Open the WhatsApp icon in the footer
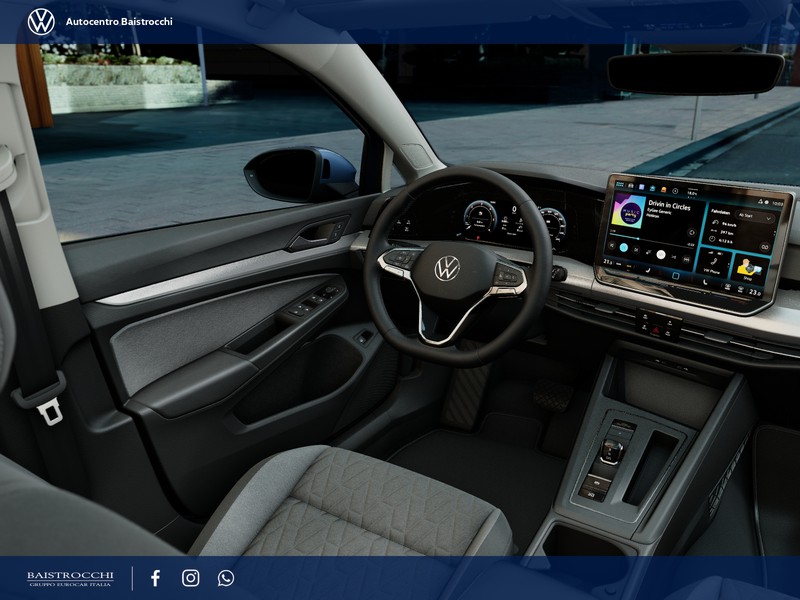 (226, 578)
